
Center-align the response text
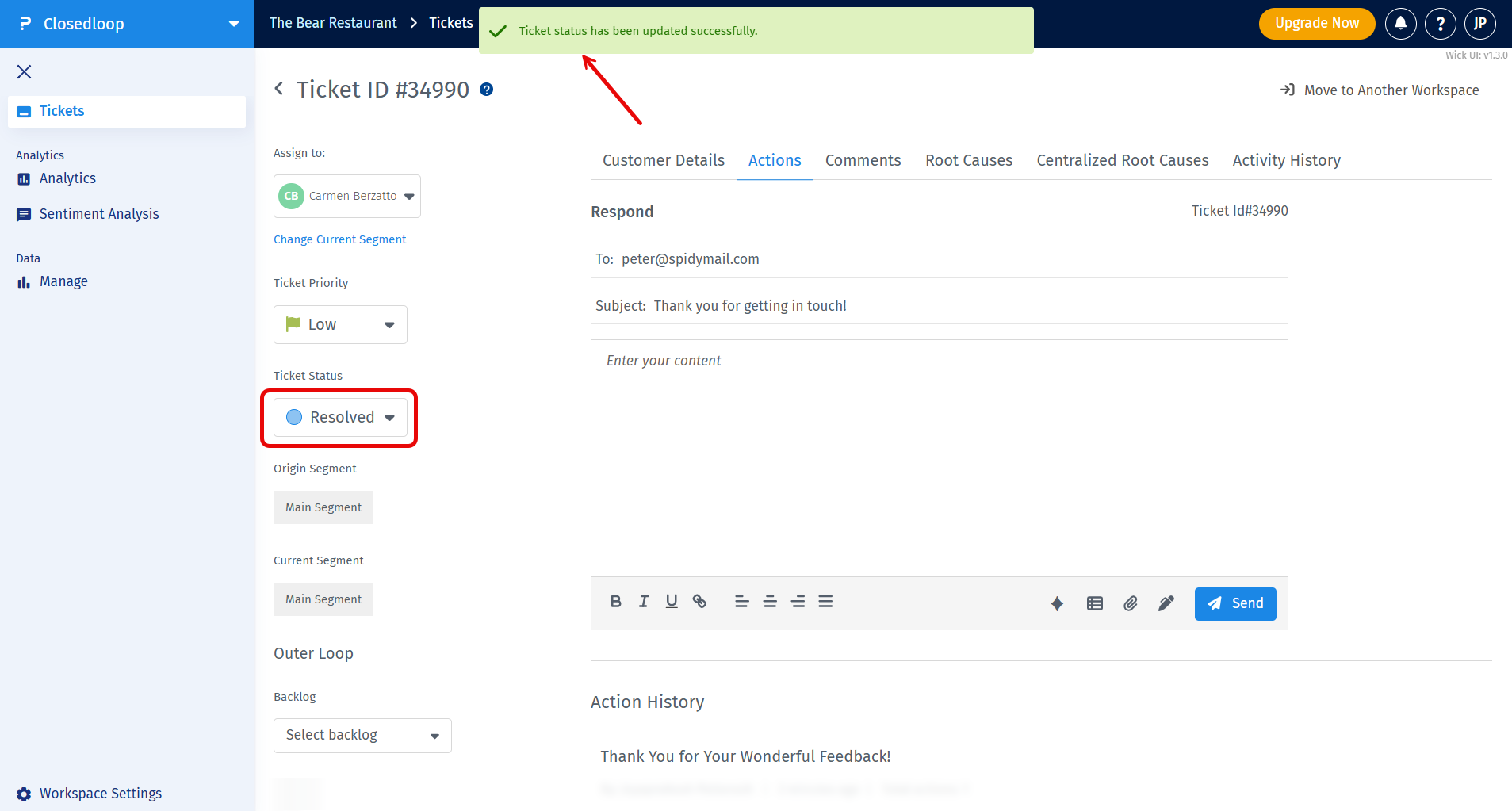pyautogui.click(x=770, y=602)
